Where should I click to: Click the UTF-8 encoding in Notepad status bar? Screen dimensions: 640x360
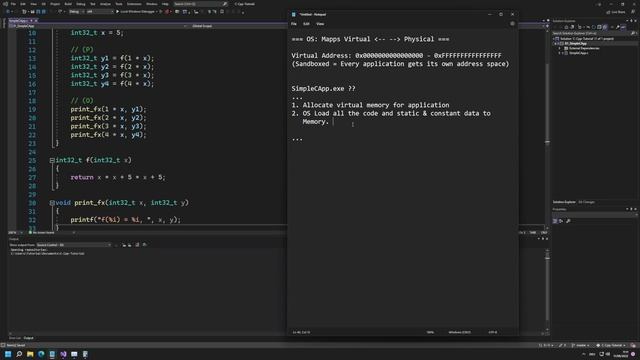pyautogui.click(x=493, y=332)
